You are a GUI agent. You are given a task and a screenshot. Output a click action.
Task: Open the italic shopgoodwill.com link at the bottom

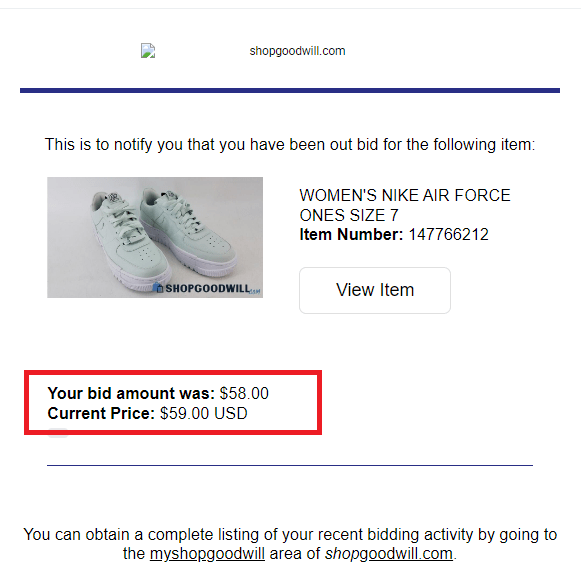pos(389,554)
